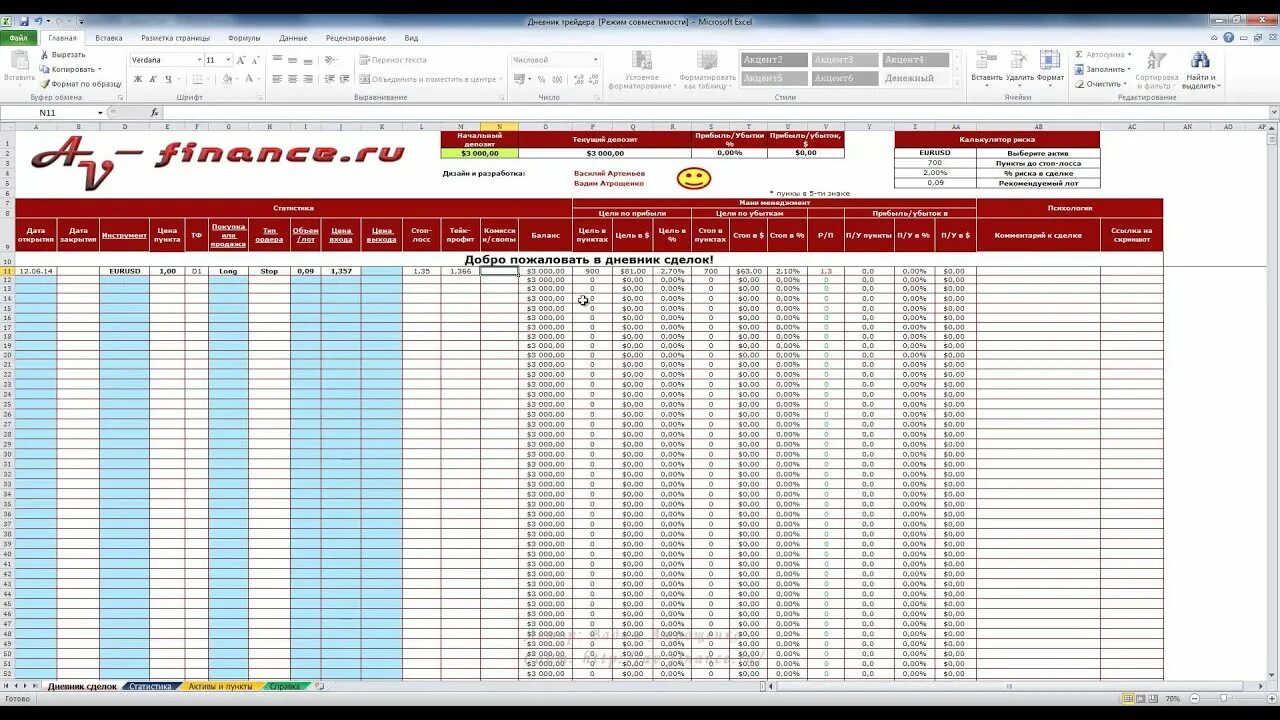The height and width of the screenshot is (720, 1280).
Task: Open Conditional Formatting (Условное форматирование)
Action: (641, 70)
